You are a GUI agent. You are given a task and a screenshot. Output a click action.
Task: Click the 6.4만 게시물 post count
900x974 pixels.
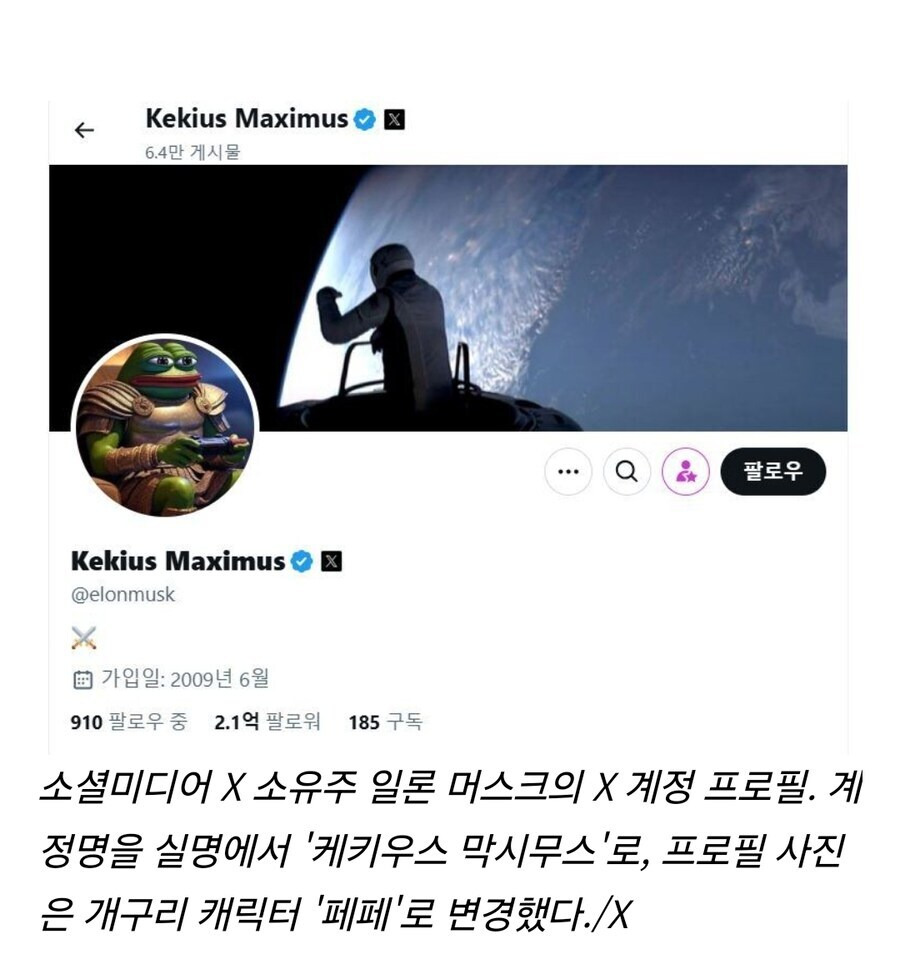click(193, 152)
